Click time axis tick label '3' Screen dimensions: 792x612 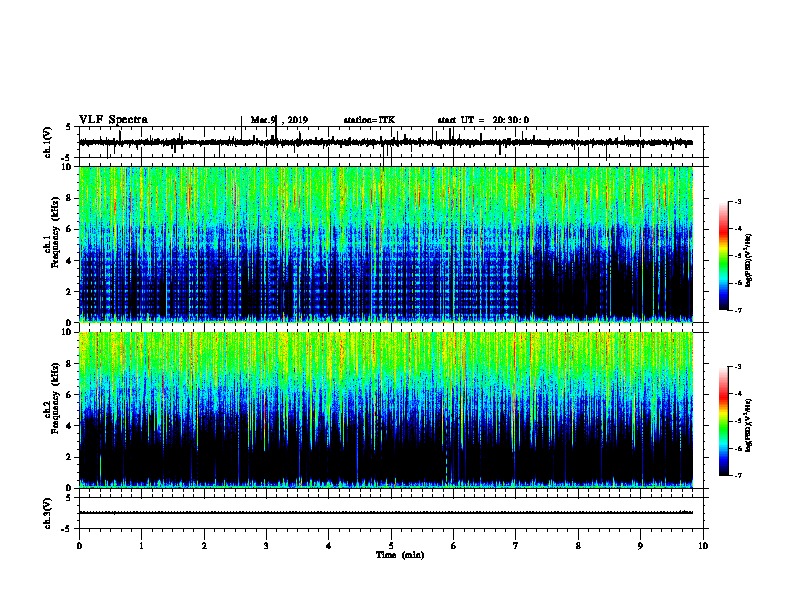pos(266,546)
